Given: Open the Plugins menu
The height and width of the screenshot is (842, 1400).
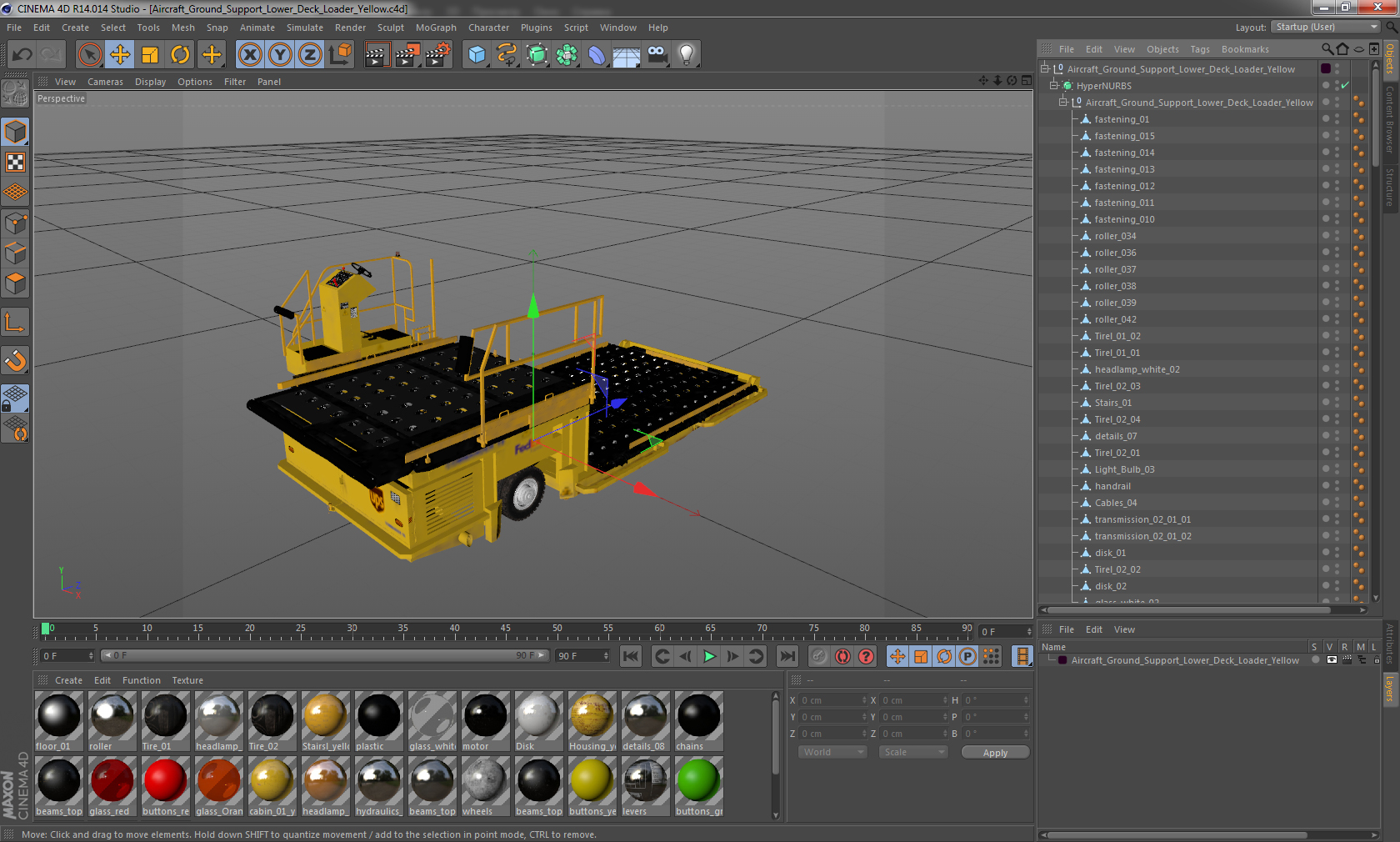Looking at the screenshot, I should [x=536, y=28].
